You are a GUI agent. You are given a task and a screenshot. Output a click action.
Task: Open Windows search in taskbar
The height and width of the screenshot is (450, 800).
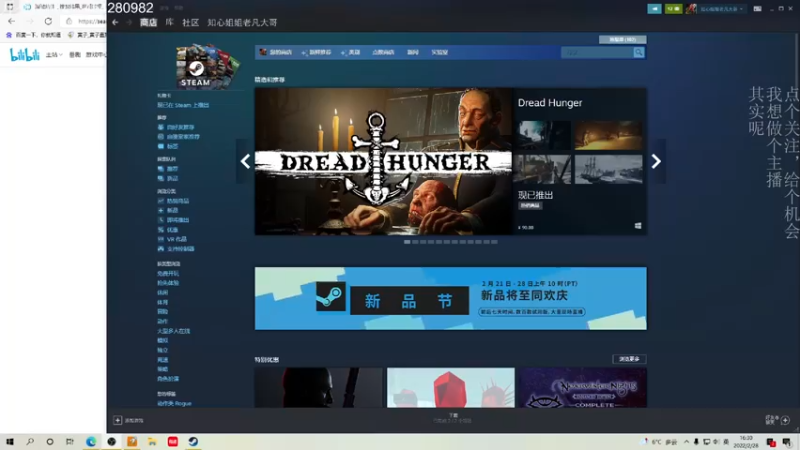30,442
